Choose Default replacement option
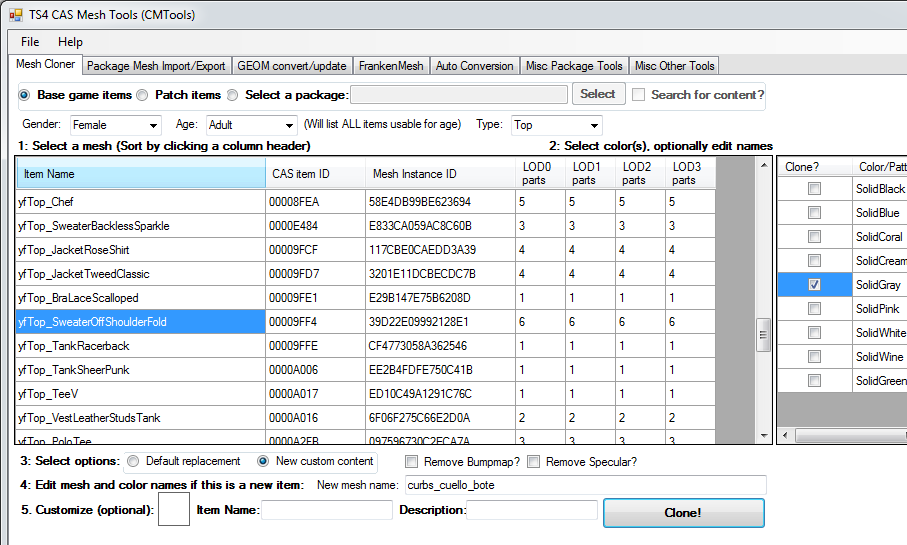The height and width of the screenshot is (545, 907). (x=133, y=462)
